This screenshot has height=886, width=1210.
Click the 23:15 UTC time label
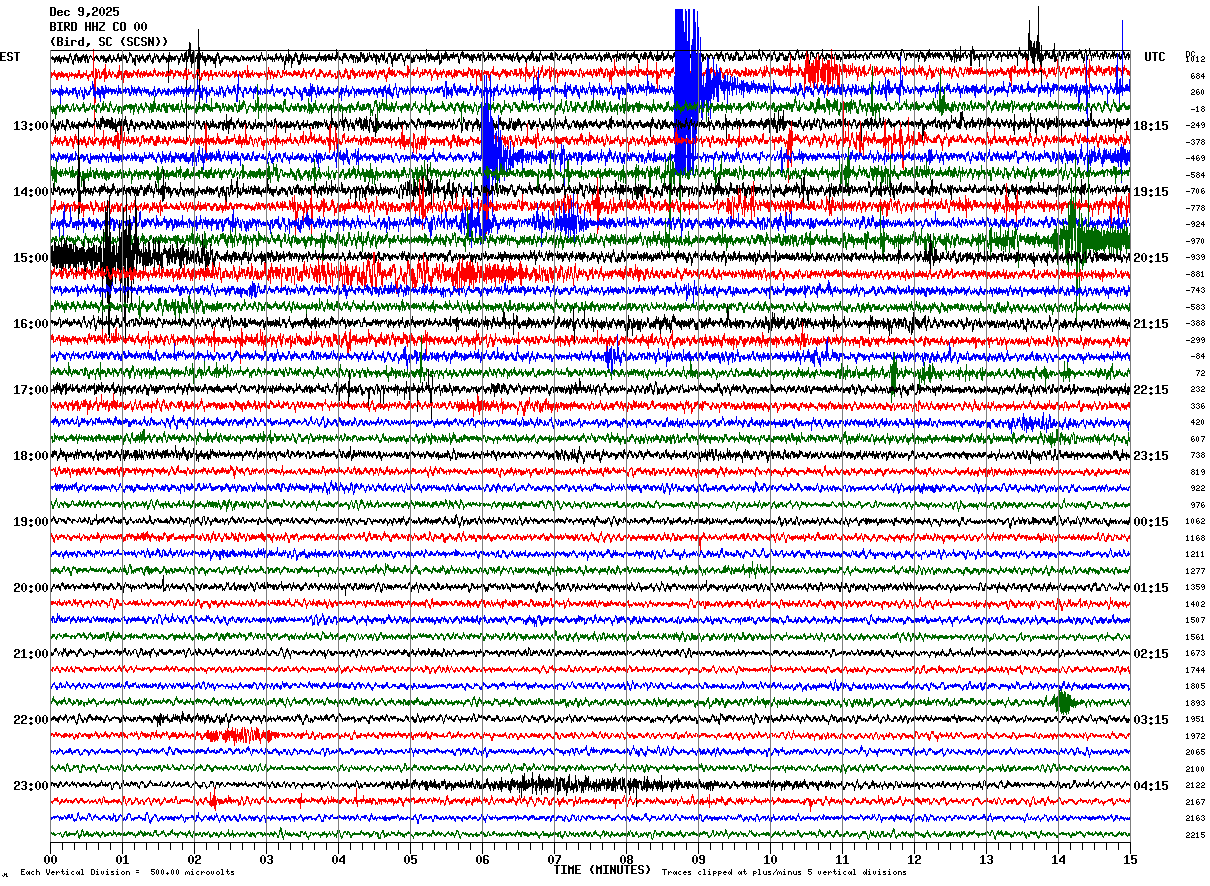1151,456
